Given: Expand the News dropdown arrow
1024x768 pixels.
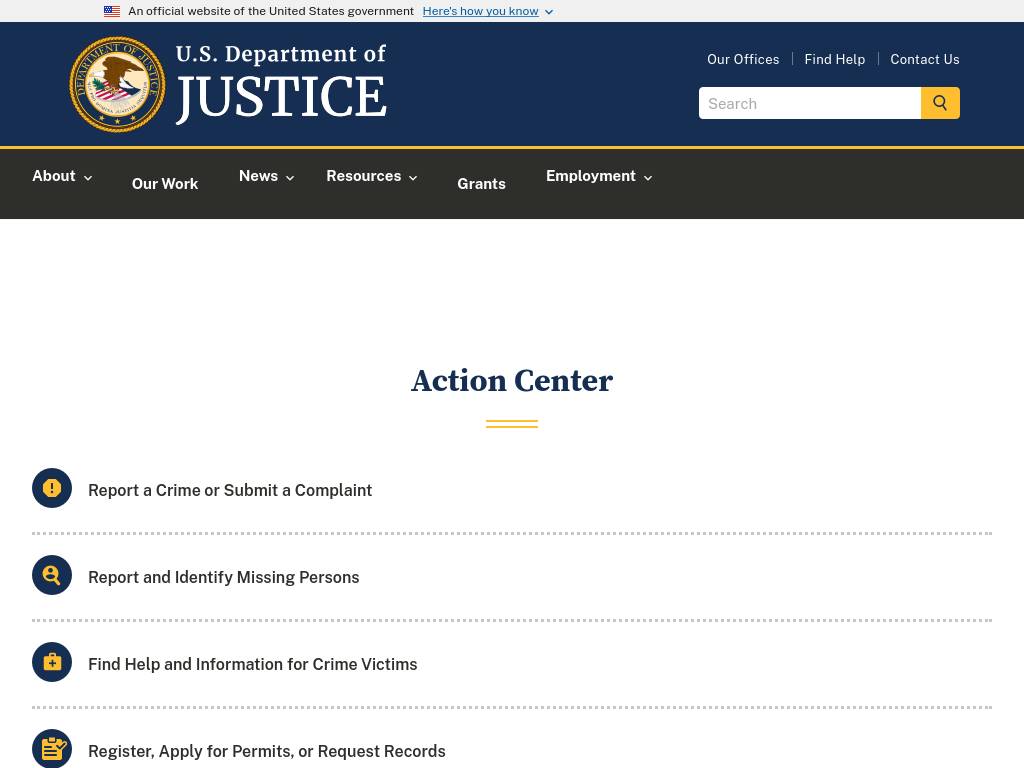Looking at the screenshot, I should (x=290, y=178).
